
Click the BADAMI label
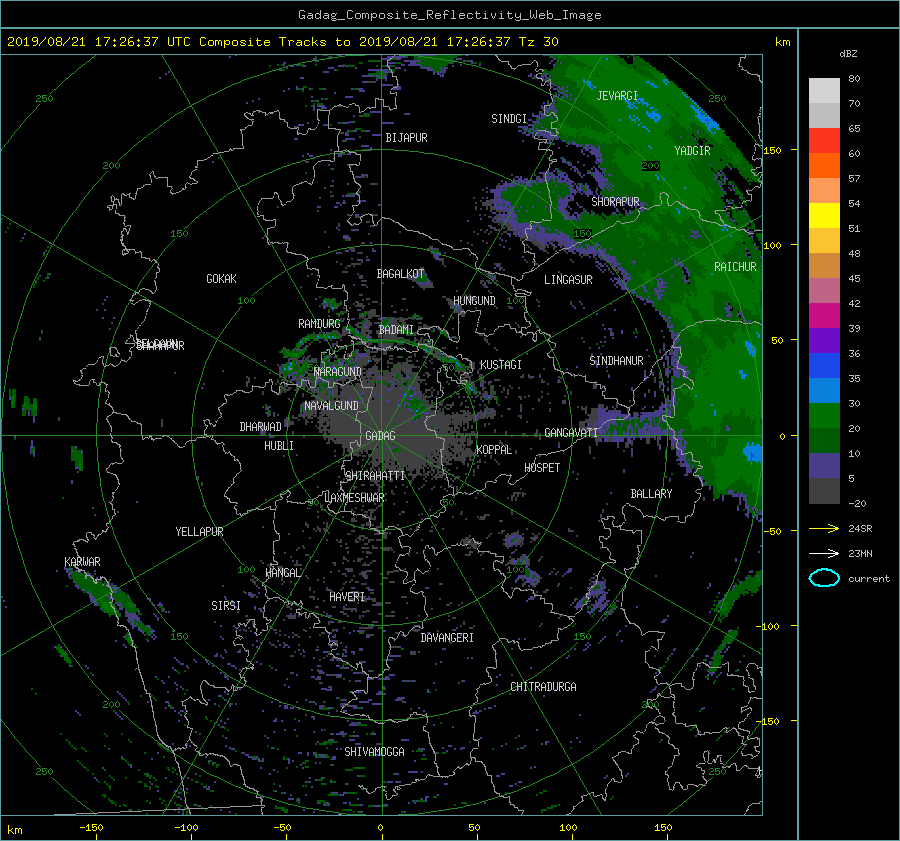(396, 330)
